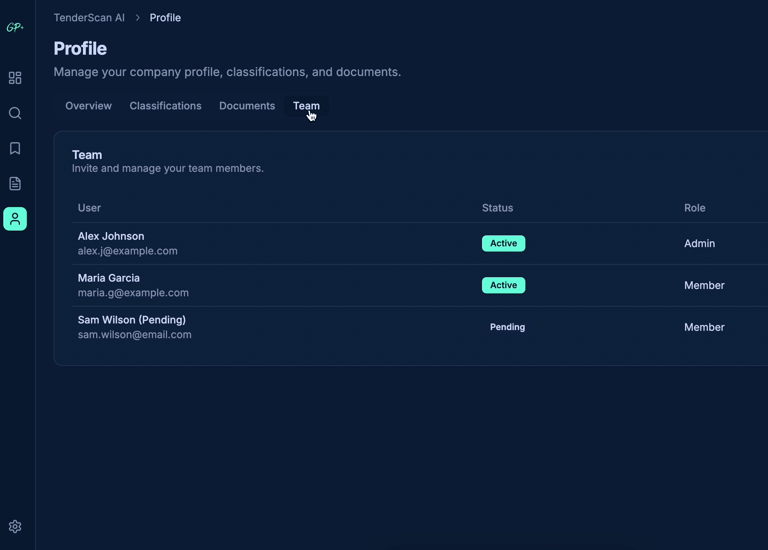Select the highlighted profile person icon
Image resolution: width=768 pixels, height=550 pixels.
click(x=15, y=219)
